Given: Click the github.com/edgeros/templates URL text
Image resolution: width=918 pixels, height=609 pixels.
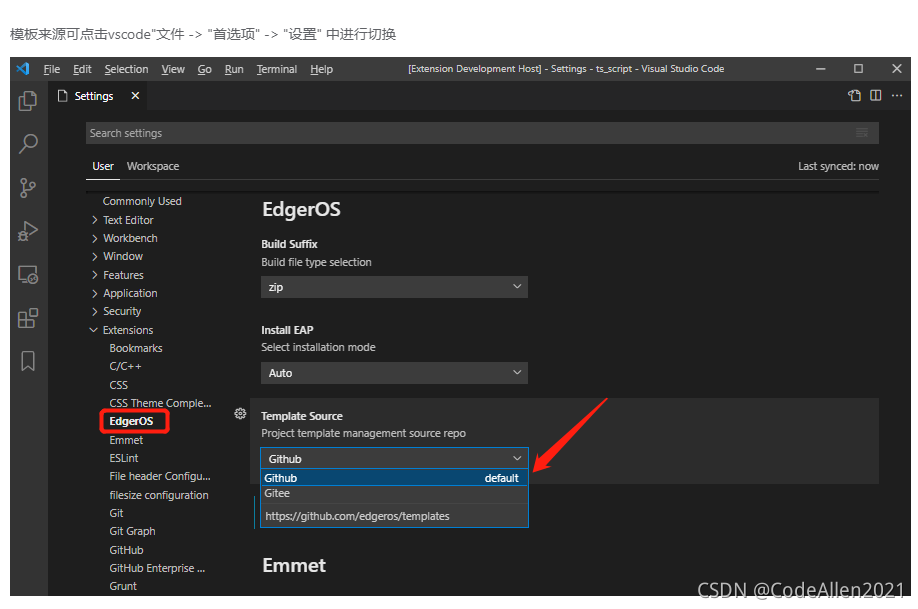Looking at the screenshot, I should pyautogui.click(x=357, y=516).
